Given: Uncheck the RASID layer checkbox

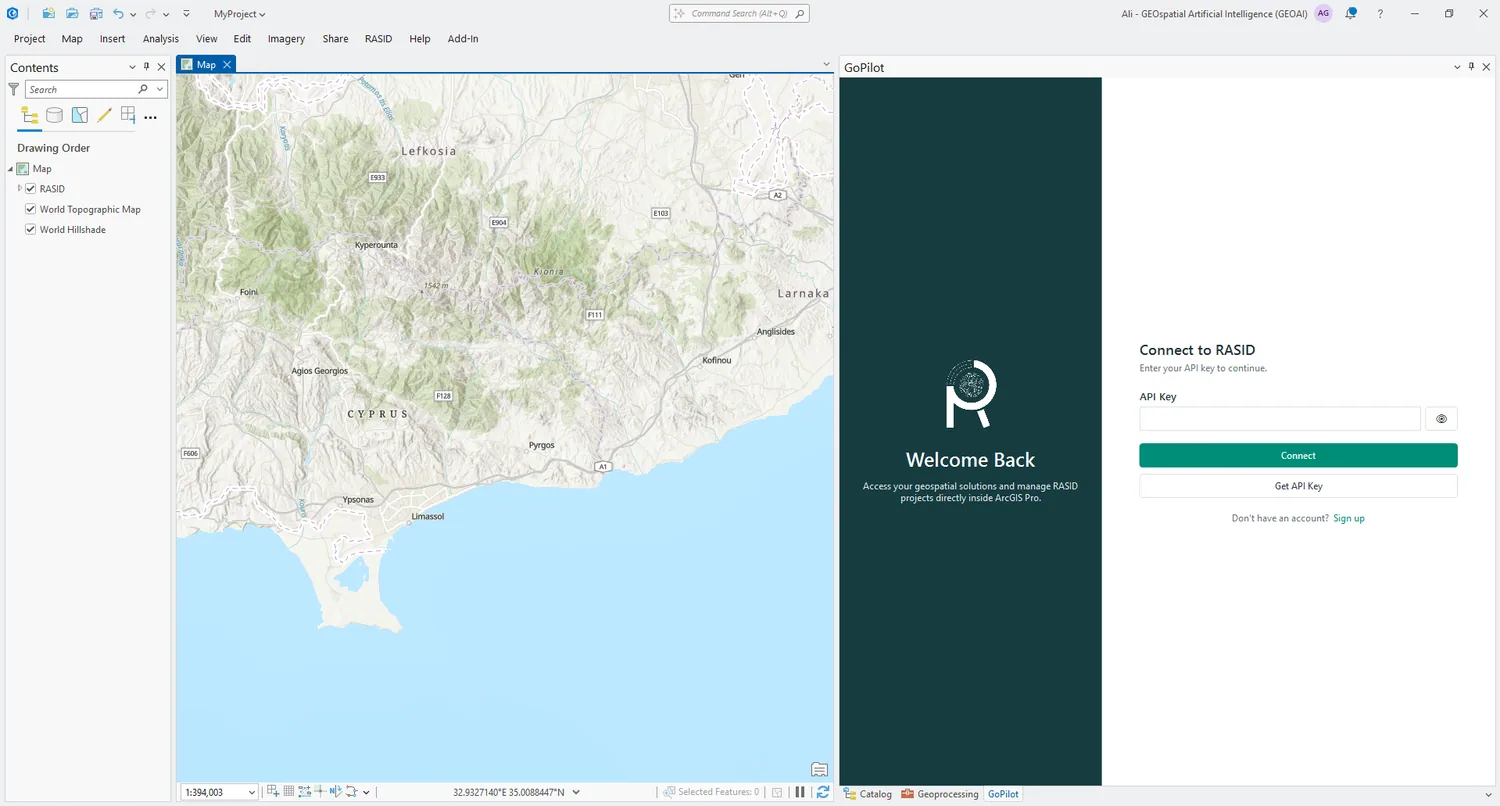Looking at the screenshot, I should [31, 189].
